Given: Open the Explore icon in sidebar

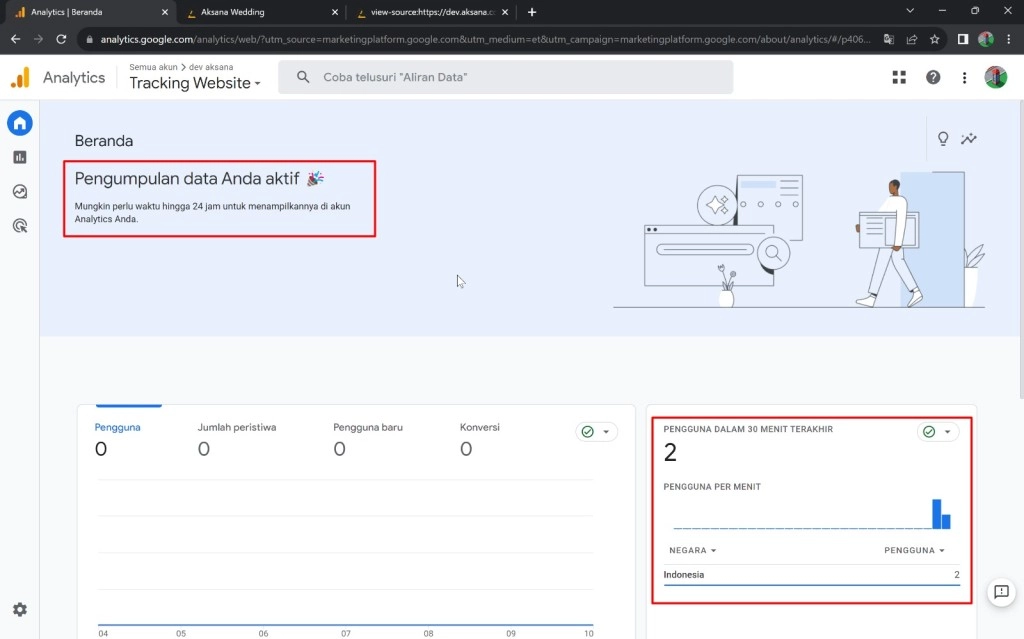Looking at the screenshot, I should [x=20, y=192].
